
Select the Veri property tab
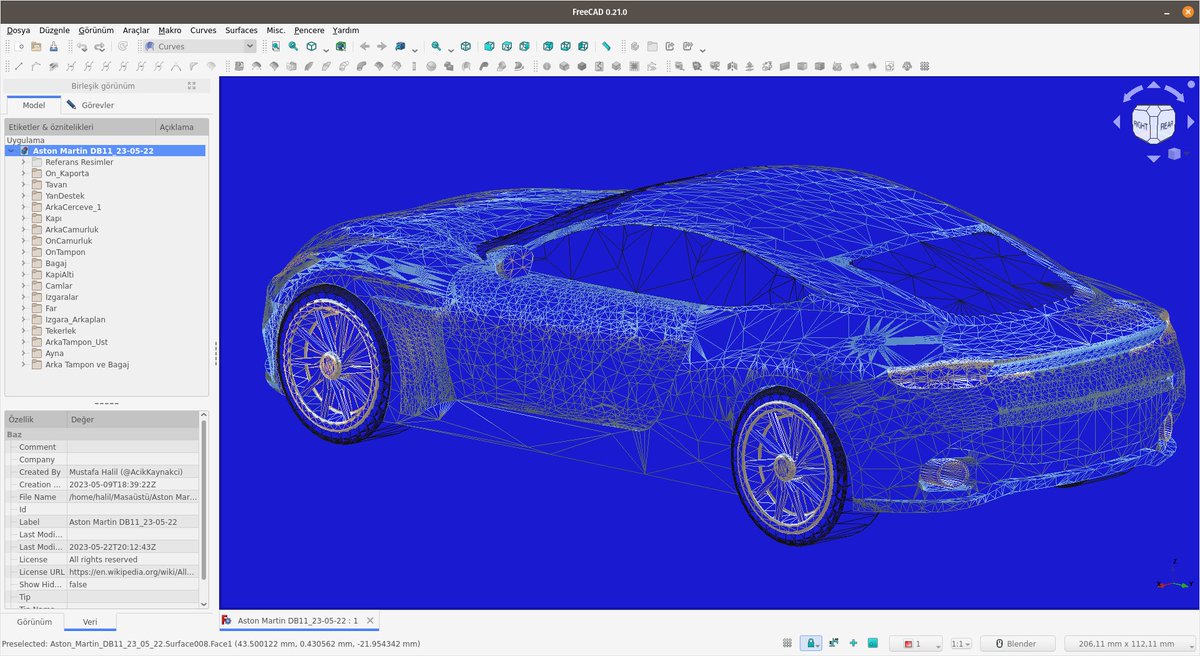90,622
